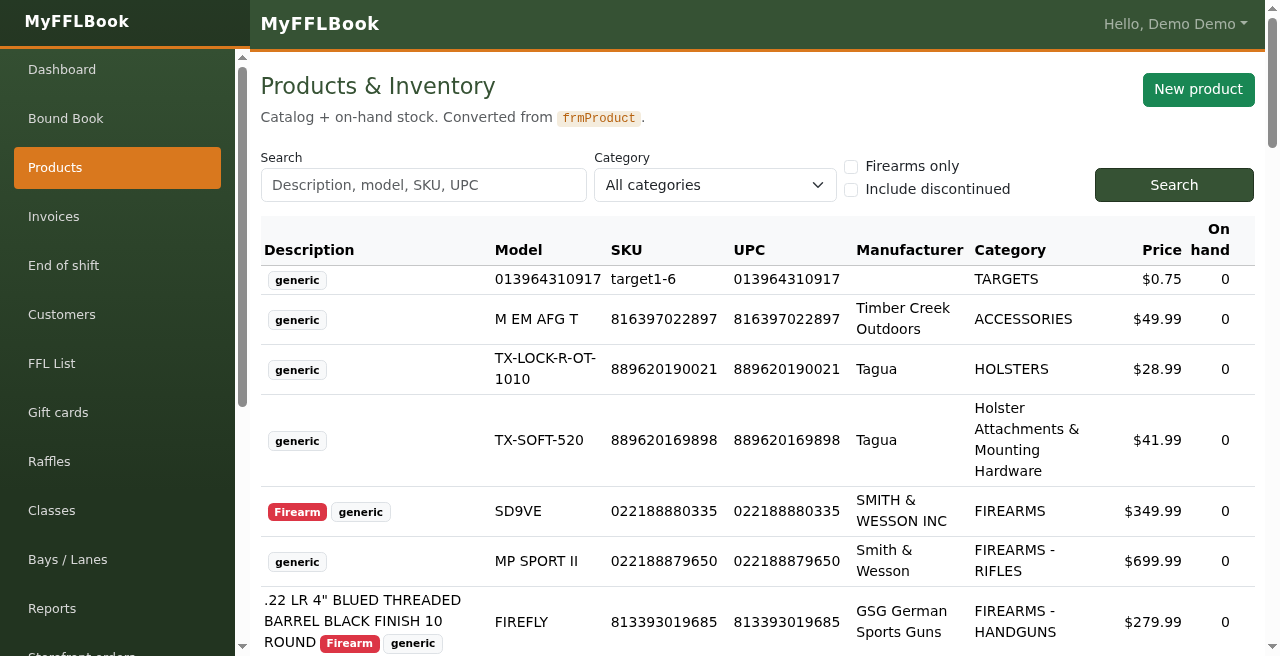Enable the Firearms only checkbox
1280x656 pixels.
[851, 167]
